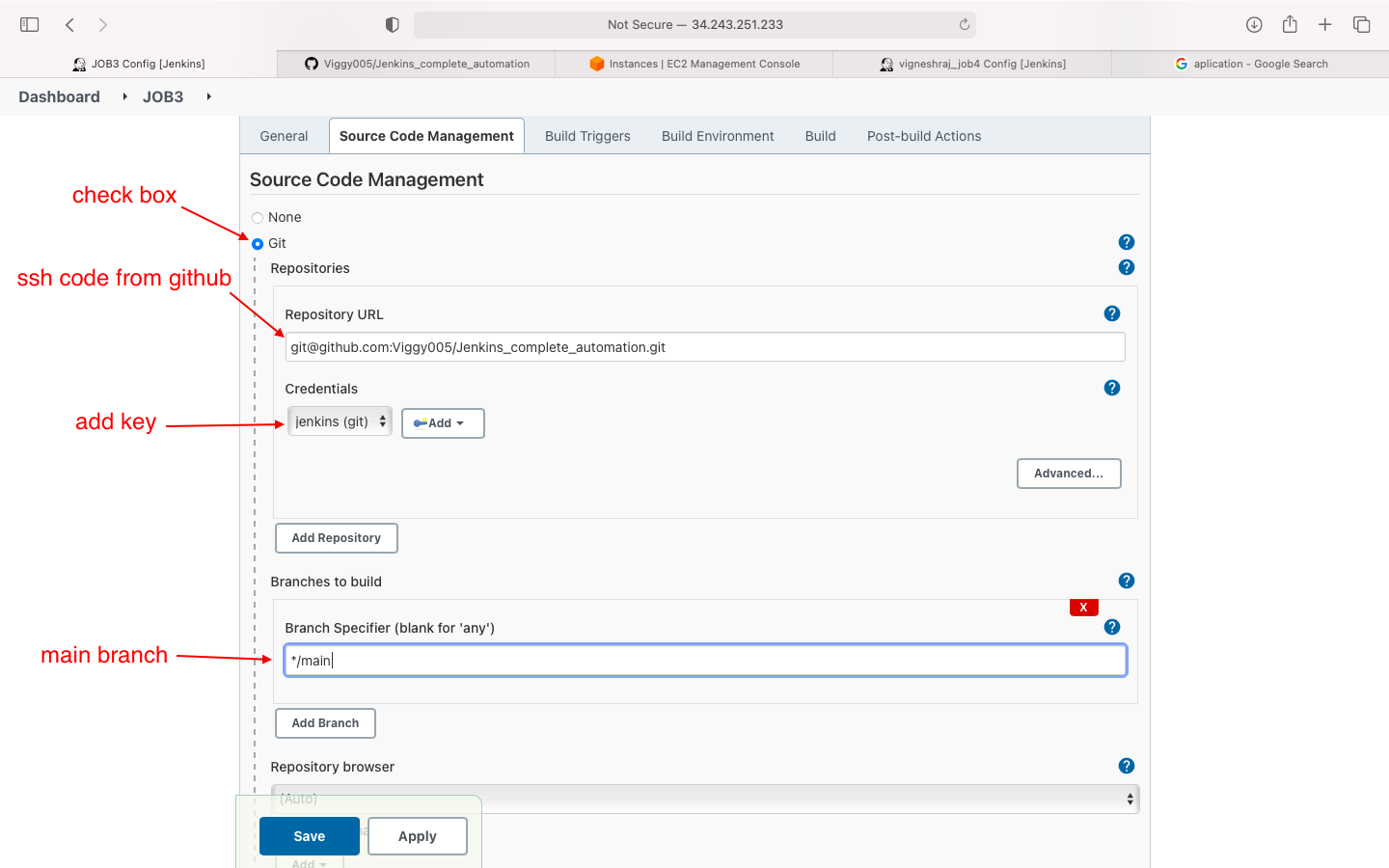The height and width of the screenshot is (868, 1389).
Task: Go to the Build tab
Action: pyautogui.click(x=821, y=136)
